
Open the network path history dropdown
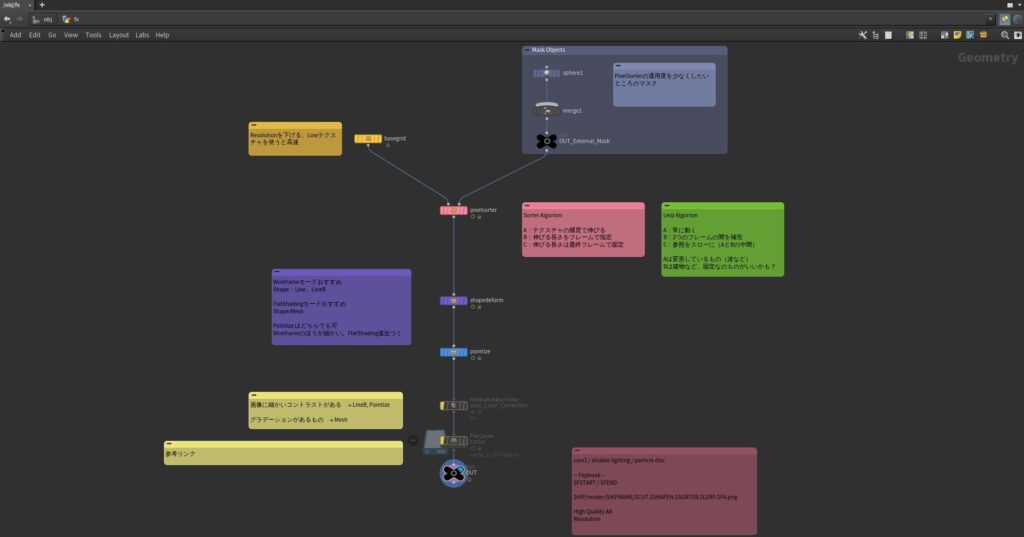click(991, 19)
